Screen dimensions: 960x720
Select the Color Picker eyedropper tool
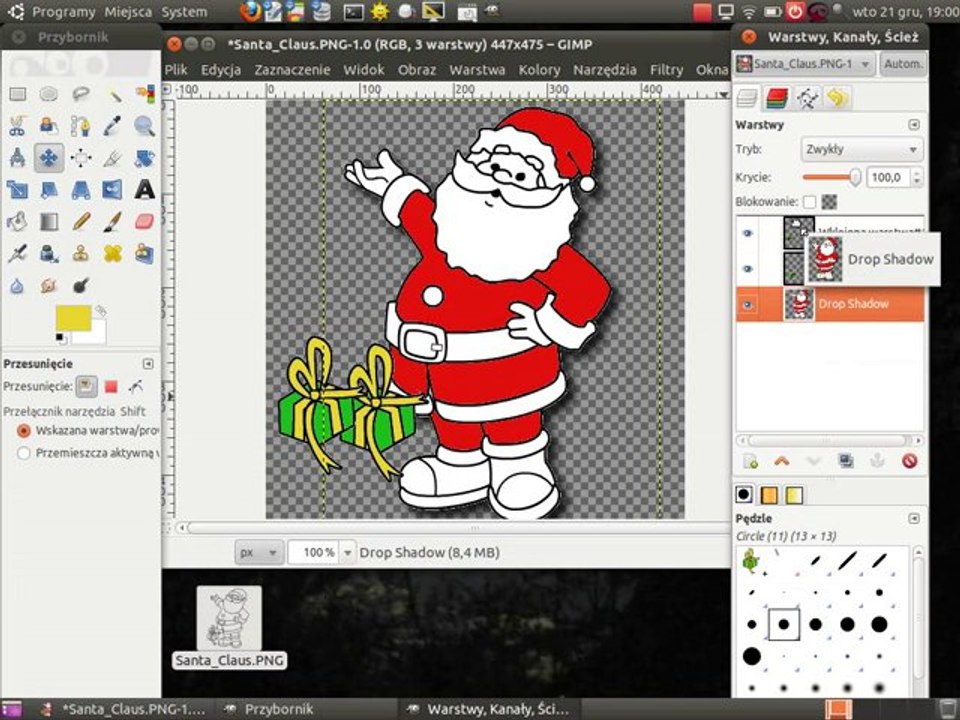coord(113,126)
